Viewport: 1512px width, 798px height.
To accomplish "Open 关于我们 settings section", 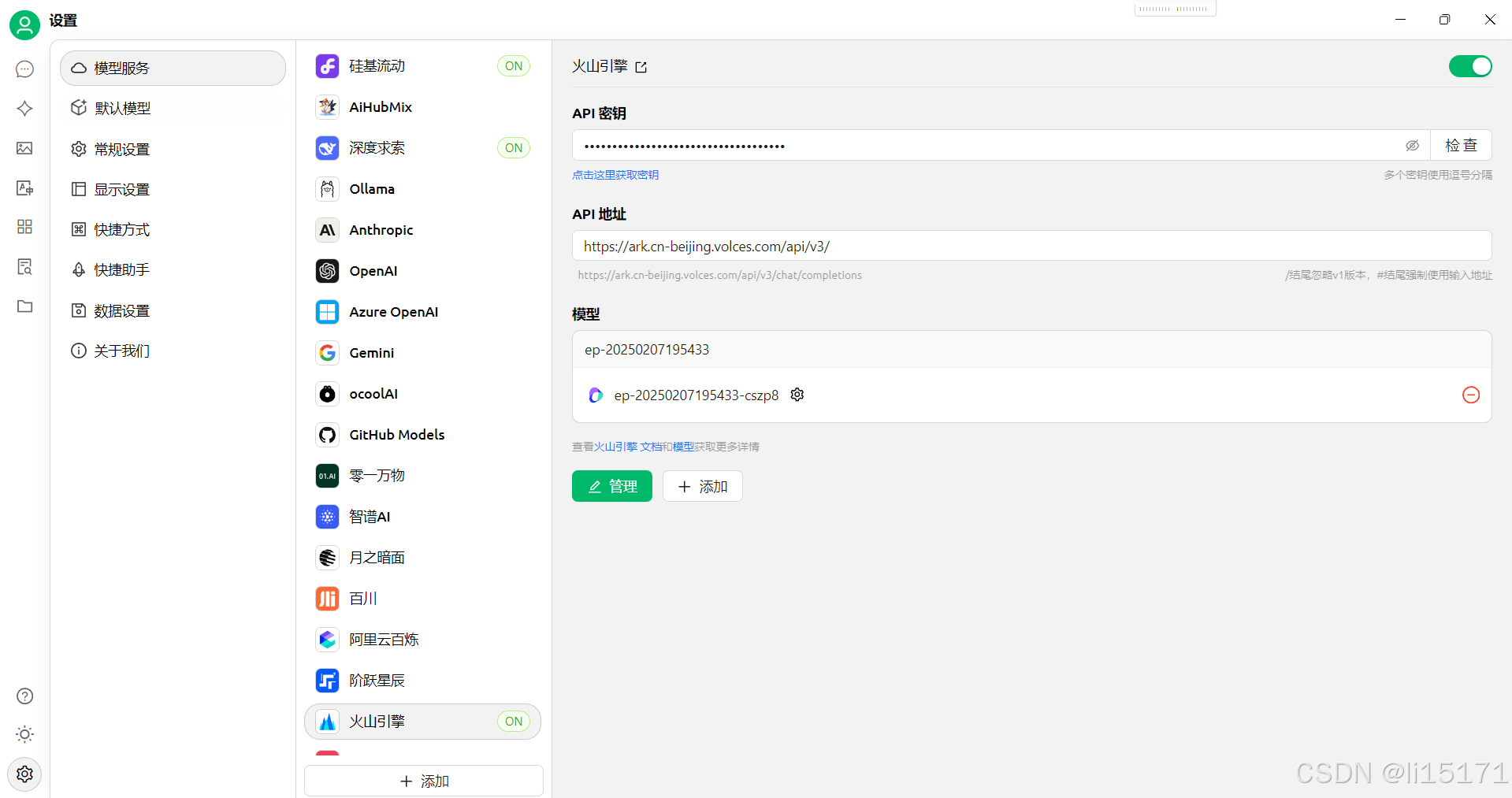I will click(x=173, y=351).
